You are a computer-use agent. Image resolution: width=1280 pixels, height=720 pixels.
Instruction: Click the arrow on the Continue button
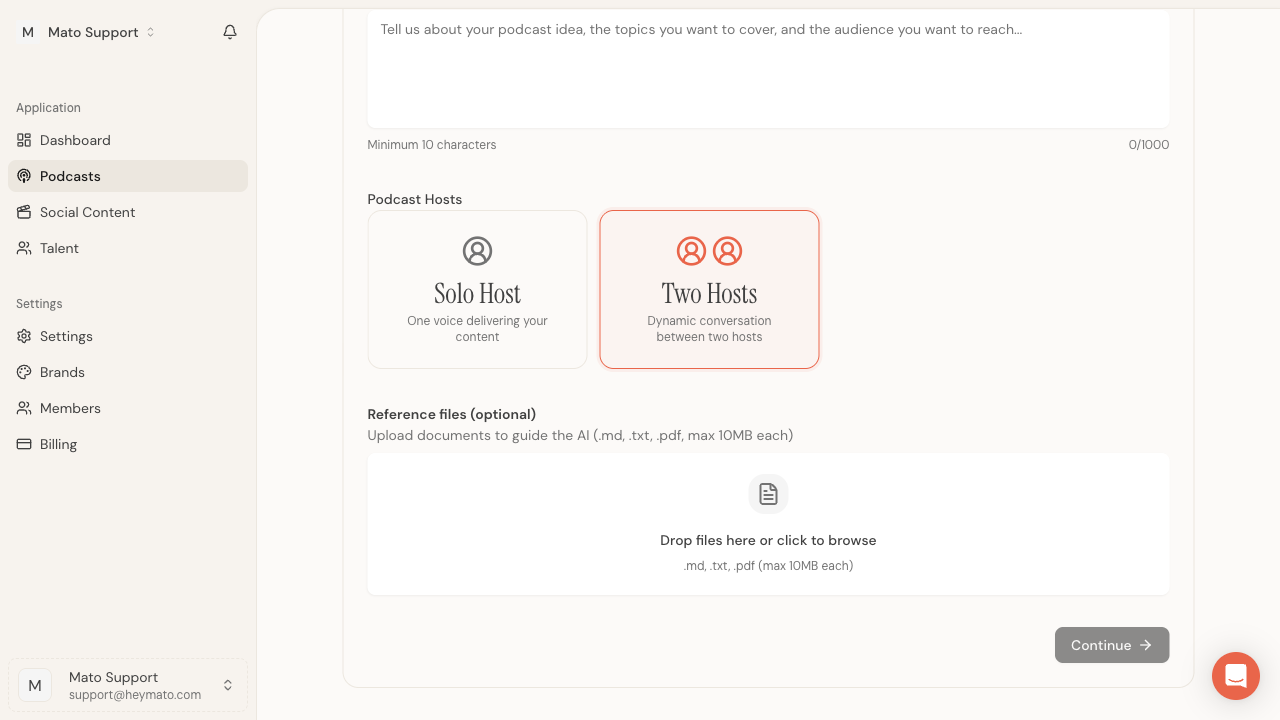[1146, 645]
